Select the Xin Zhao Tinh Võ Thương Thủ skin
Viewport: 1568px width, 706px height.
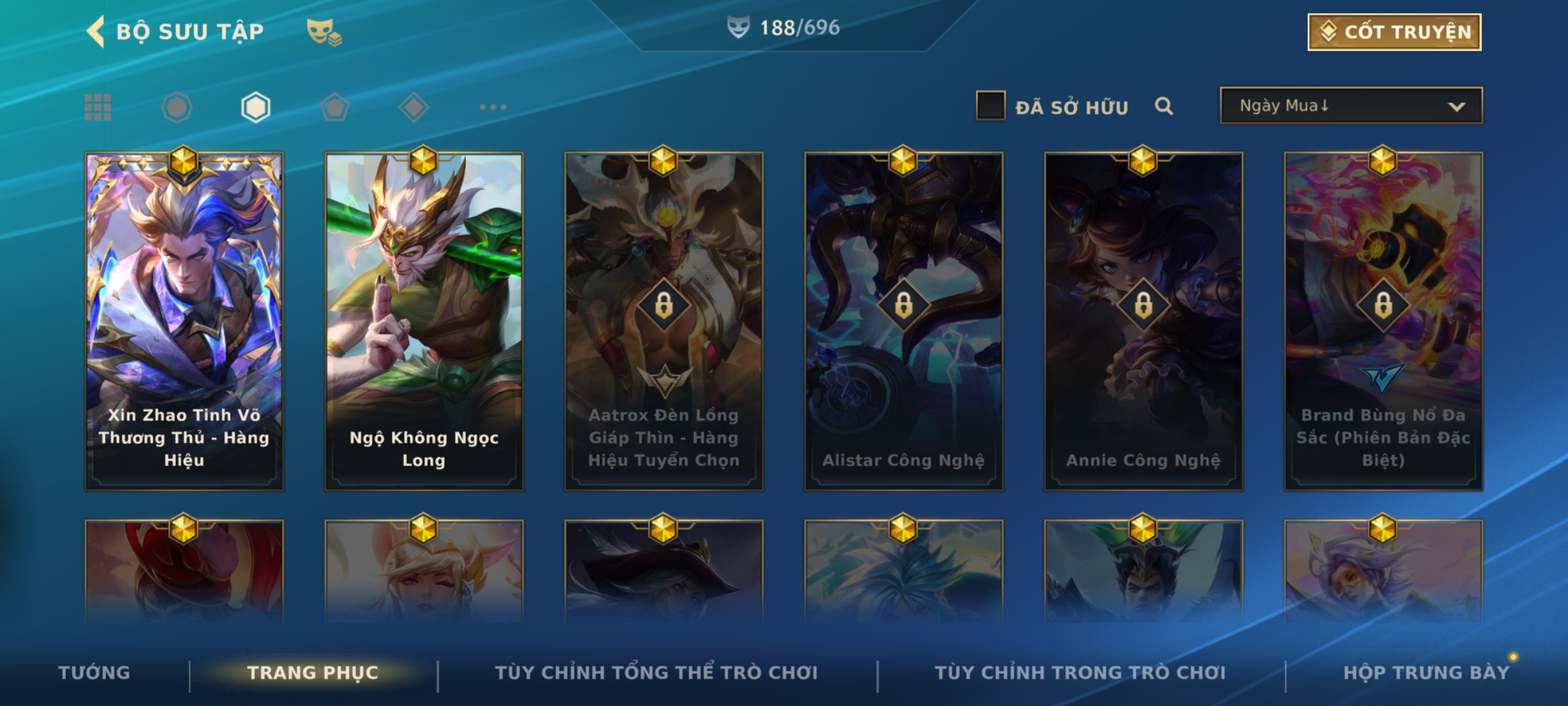184,322
